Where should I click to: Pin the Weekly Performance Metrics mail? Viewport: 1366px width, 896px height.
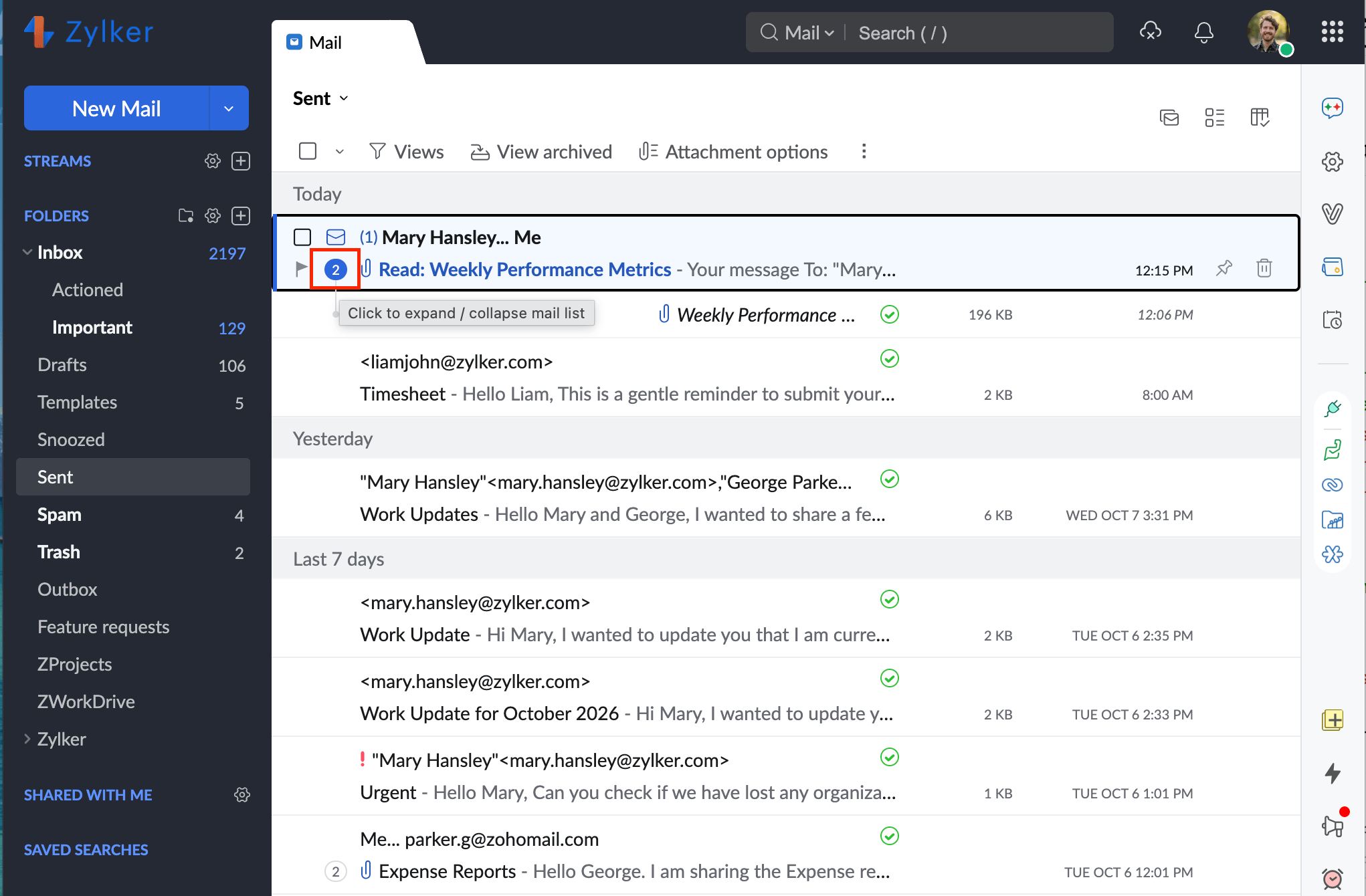(x=1224, y=269)
